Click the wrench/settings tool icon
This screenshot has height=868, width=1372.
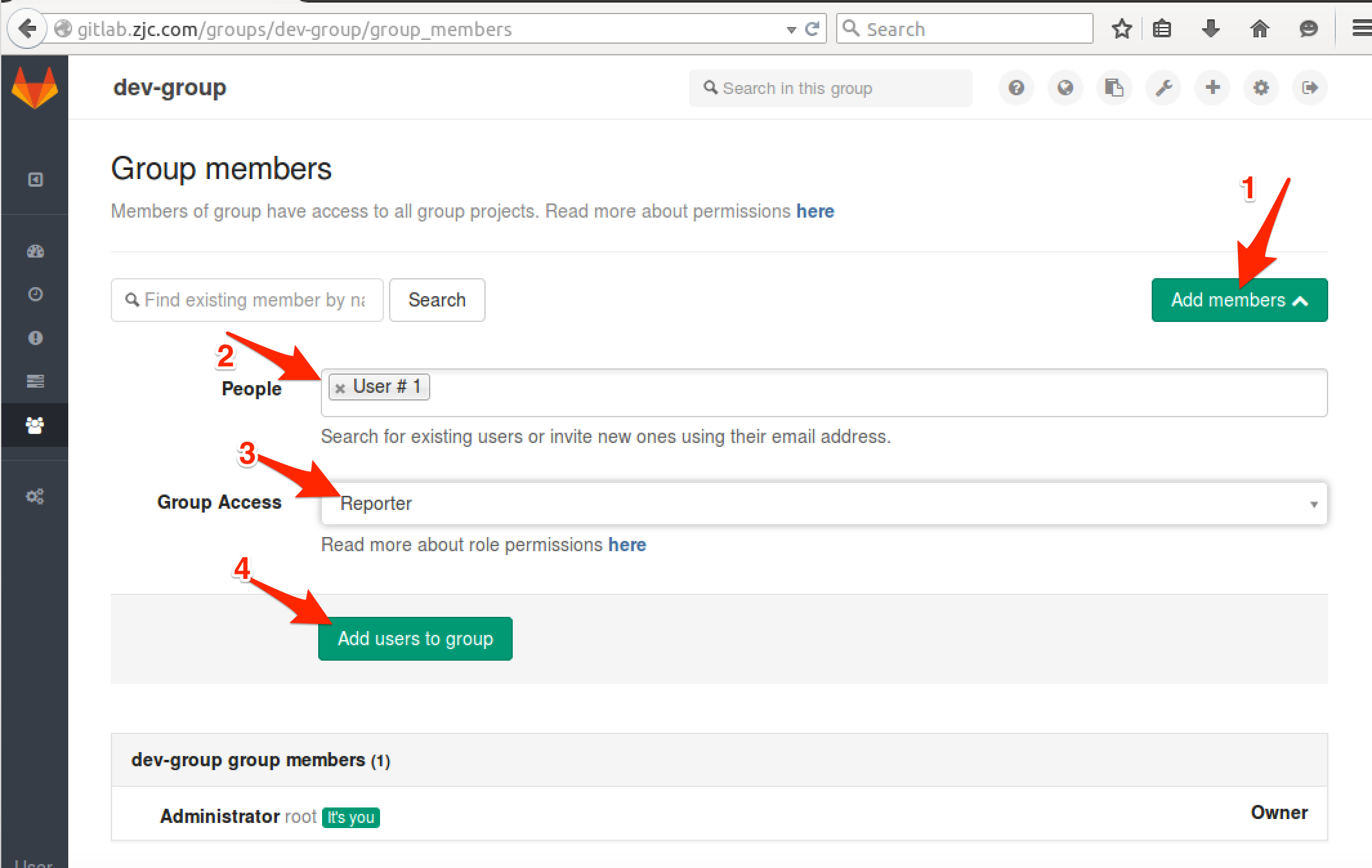pyautogui.click(x=1163, y=88)
